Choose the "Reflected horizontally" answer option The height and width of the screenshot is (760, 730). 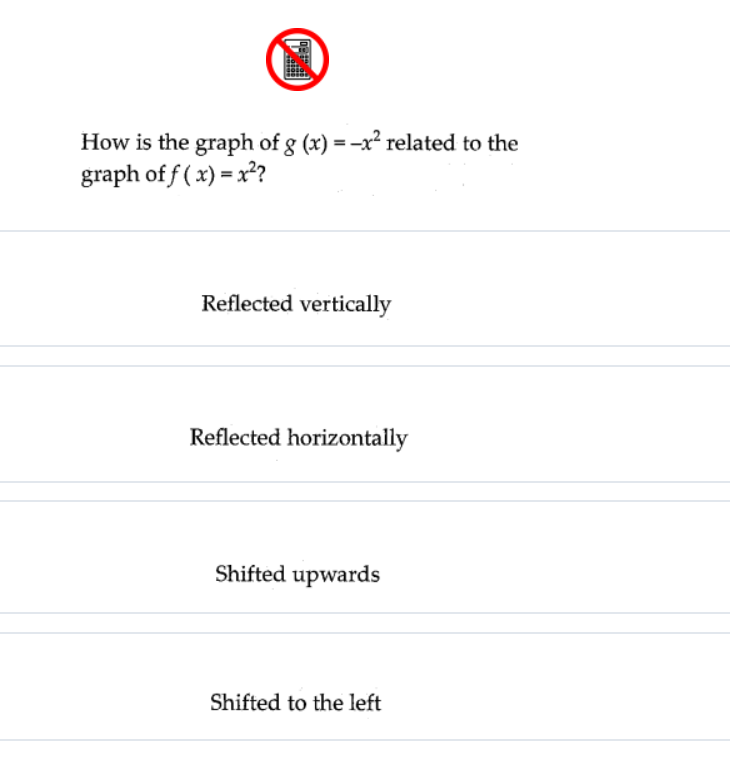click(365, 424)
